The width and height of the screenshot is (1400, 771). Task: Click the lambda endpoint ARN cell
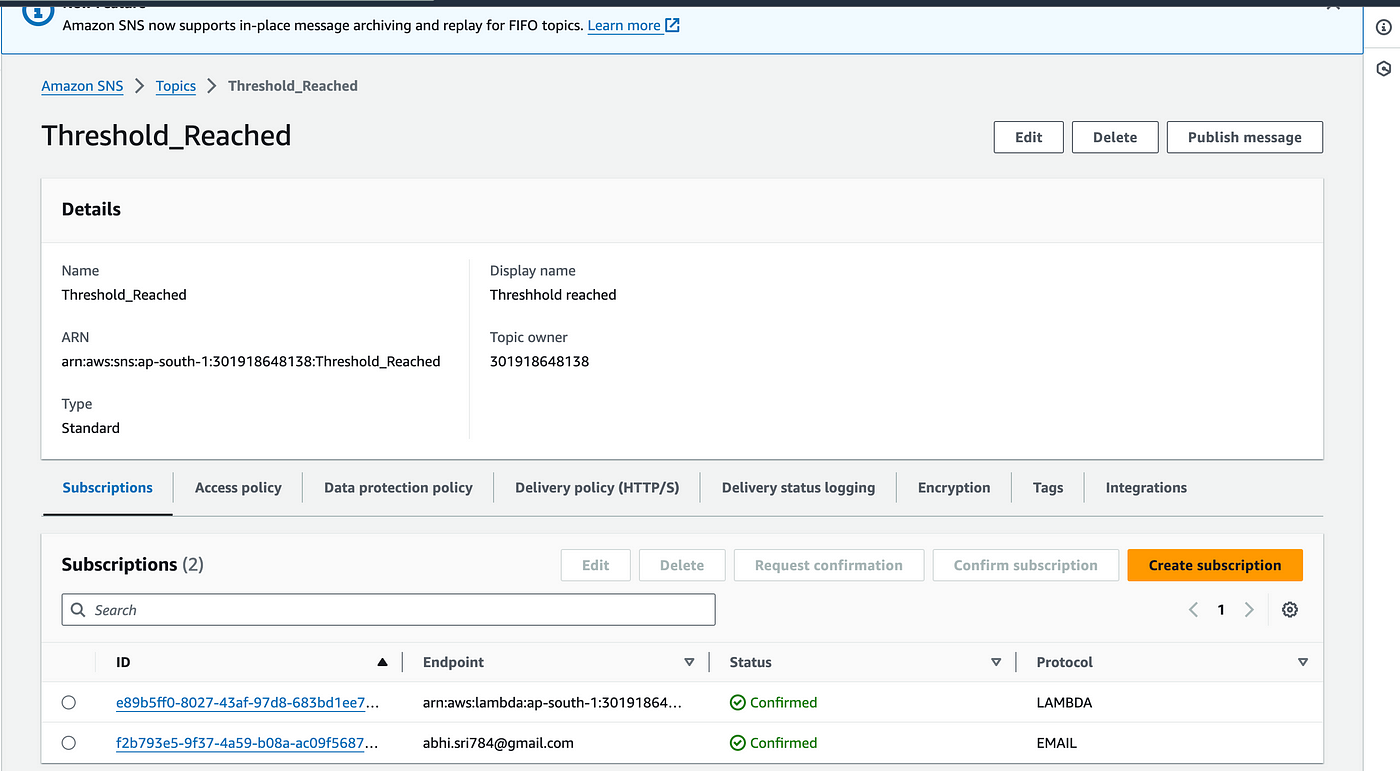pyautogui.click(x=553, y=703)
